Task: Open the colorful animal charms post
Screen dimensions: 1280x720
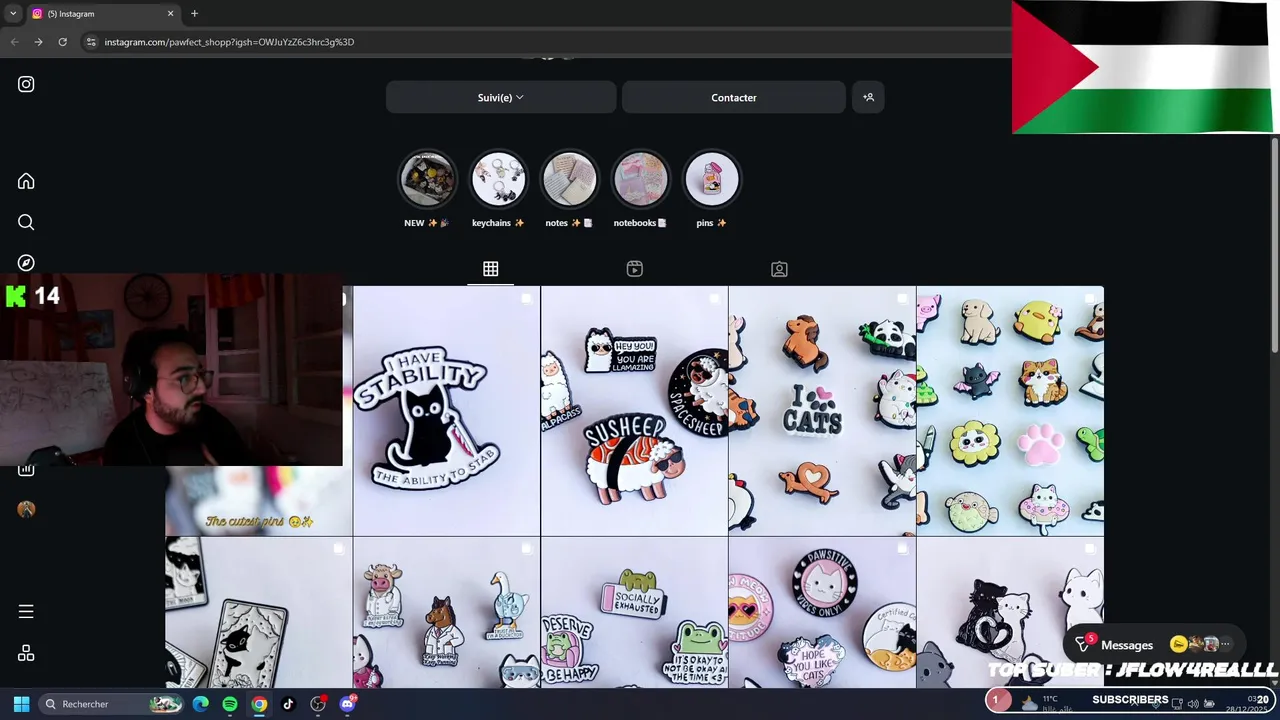Action: tap(1010, 411)
